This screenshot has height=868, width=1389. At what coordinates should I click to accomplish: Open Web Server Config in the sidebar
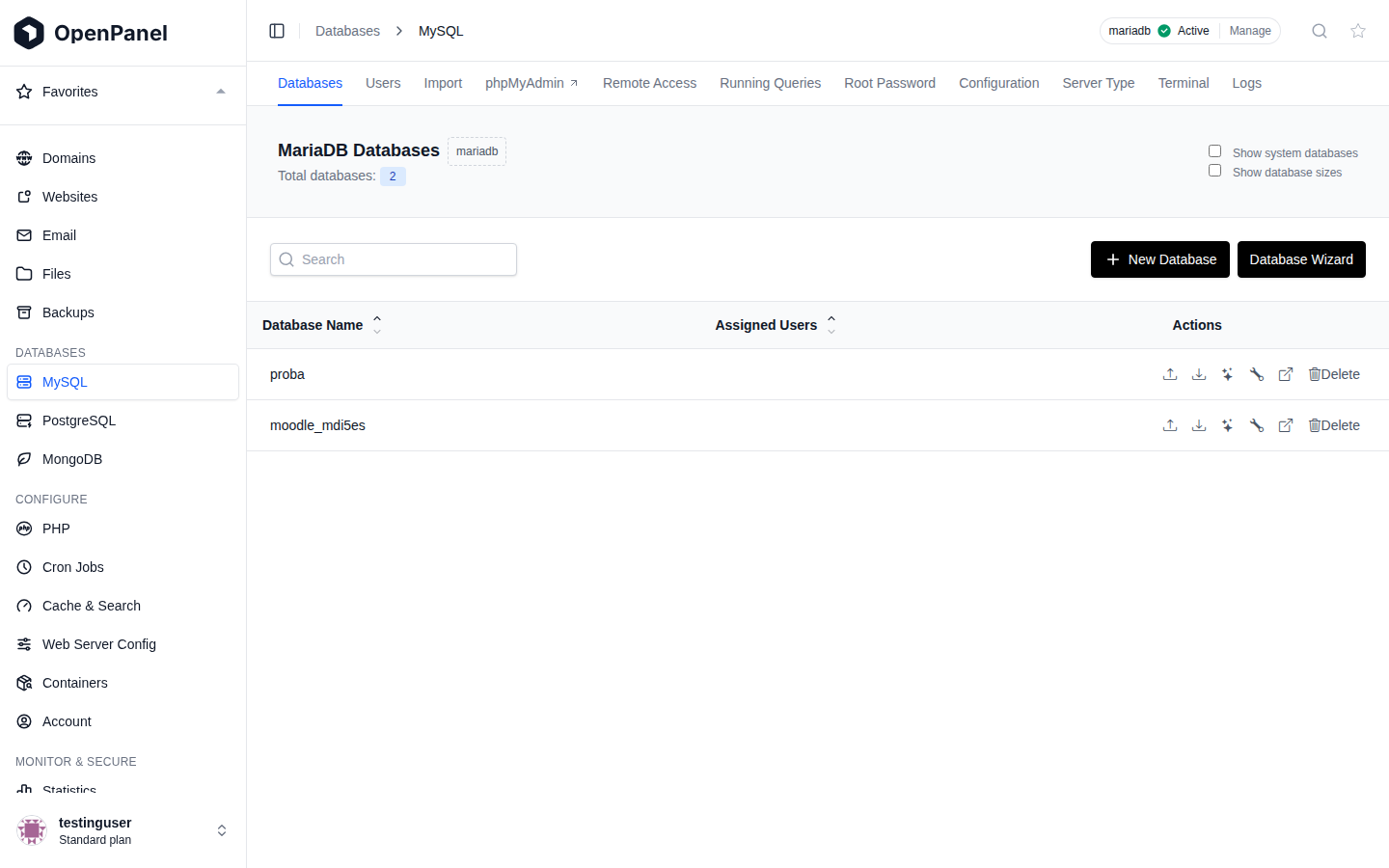coord(123,644)
